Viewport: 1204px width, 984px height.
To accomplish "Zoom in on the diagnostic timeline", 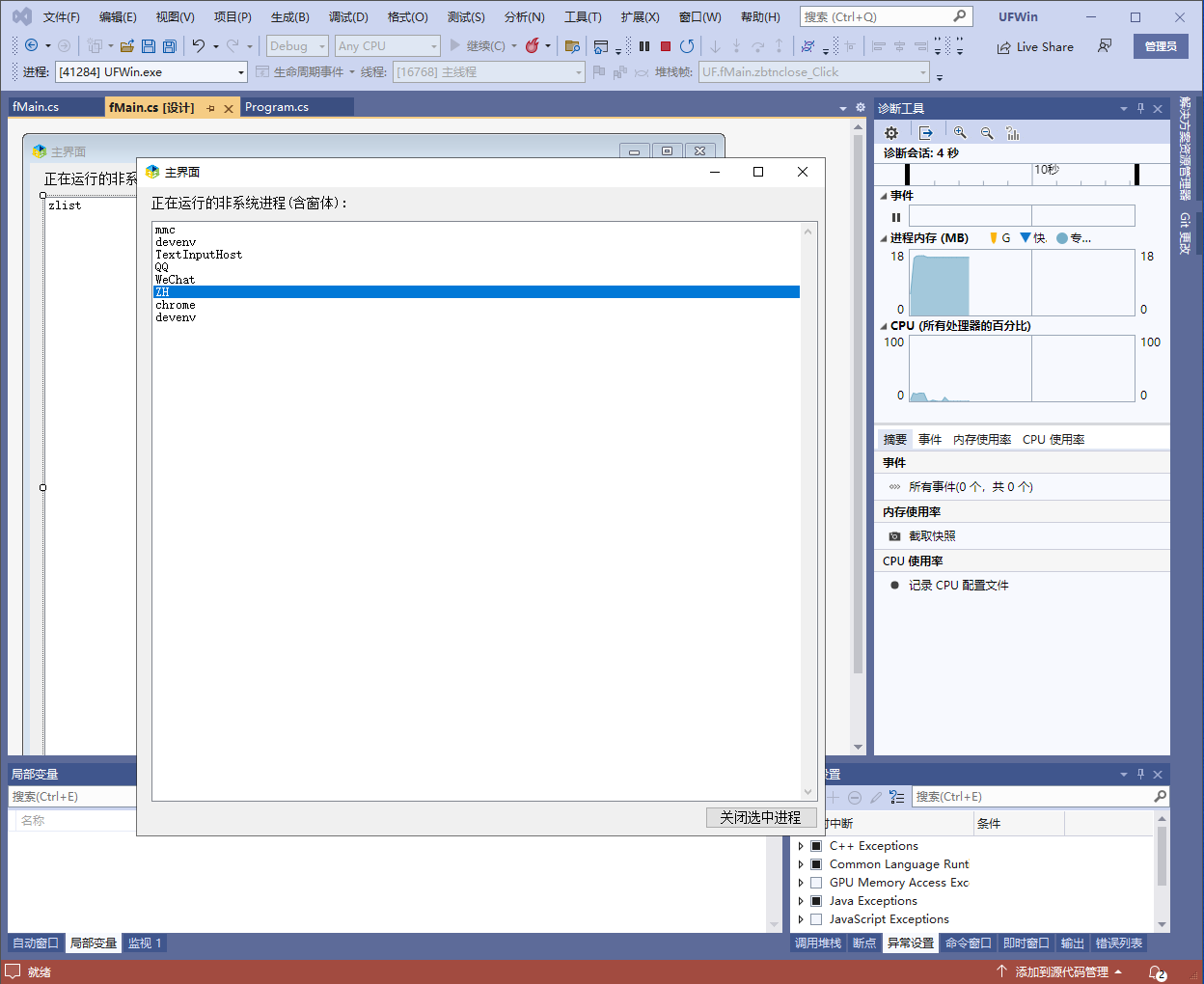I will tap(960, 133).
